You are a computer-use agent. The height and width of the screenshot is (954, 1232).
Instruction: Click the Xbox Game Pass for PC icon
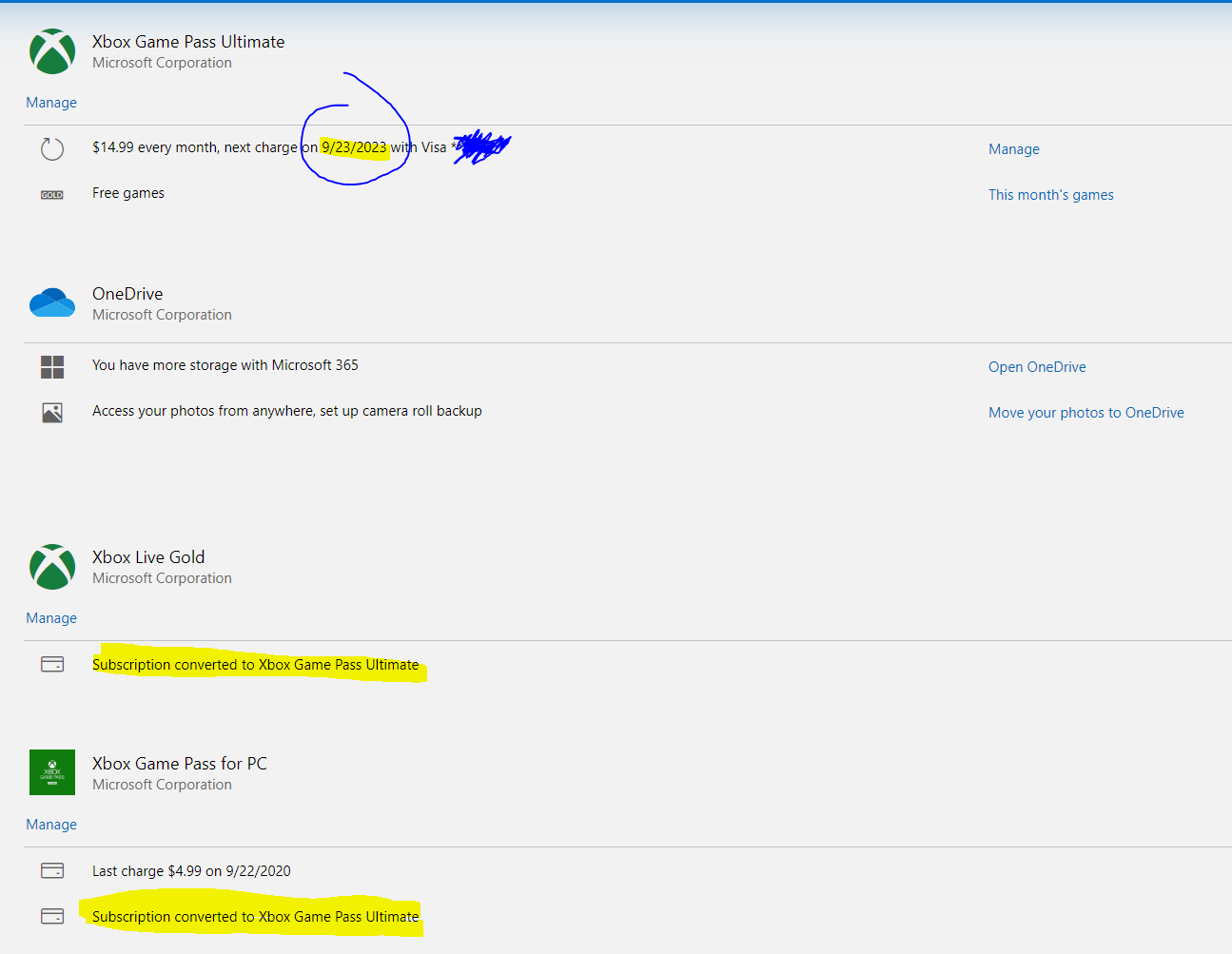point(52,772)
